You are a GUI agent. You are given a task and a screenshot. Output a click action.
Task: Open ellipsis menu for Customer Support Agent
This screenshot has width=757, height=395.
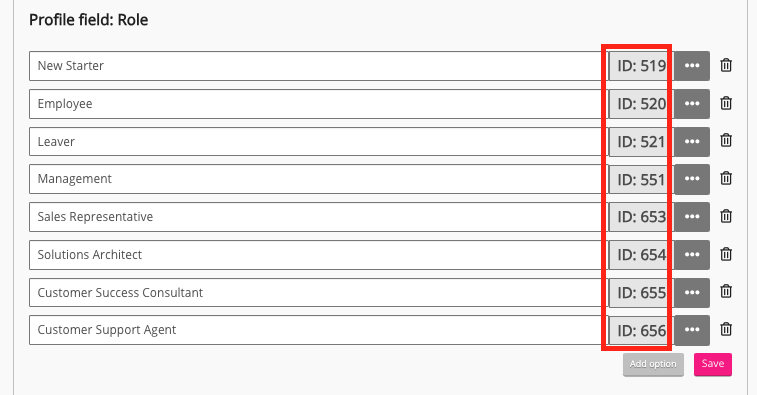point(692,330)
